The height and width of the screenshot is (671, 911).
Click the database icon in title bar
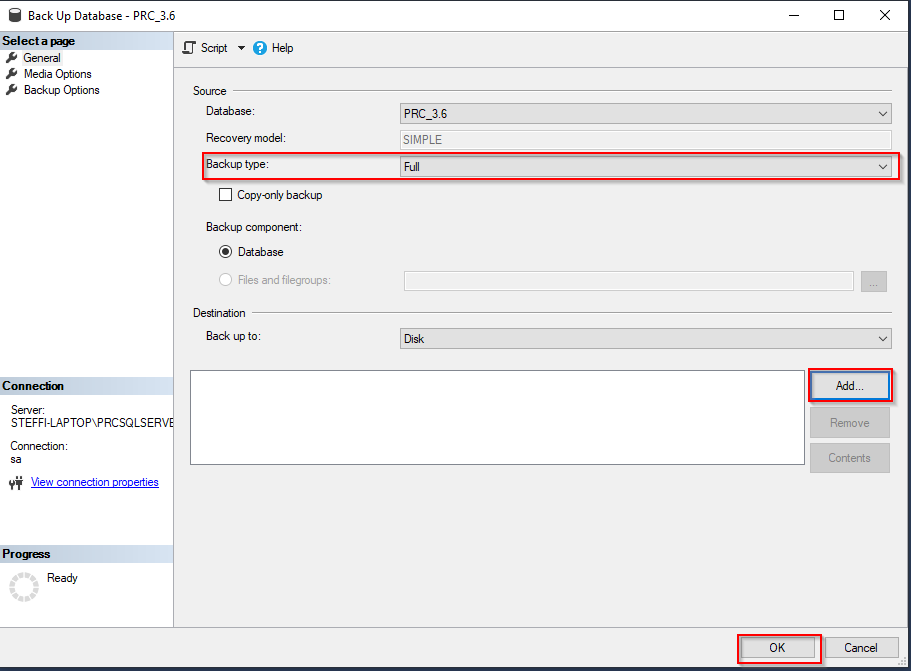(14, 16)
